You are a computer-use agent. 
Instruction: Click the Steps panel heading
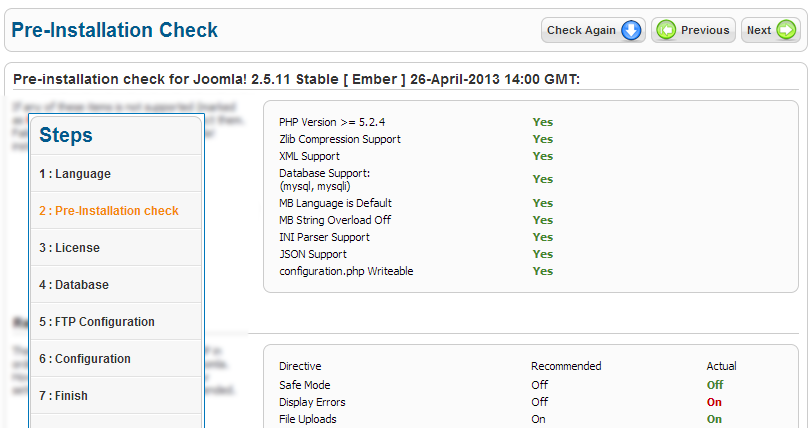66,135
